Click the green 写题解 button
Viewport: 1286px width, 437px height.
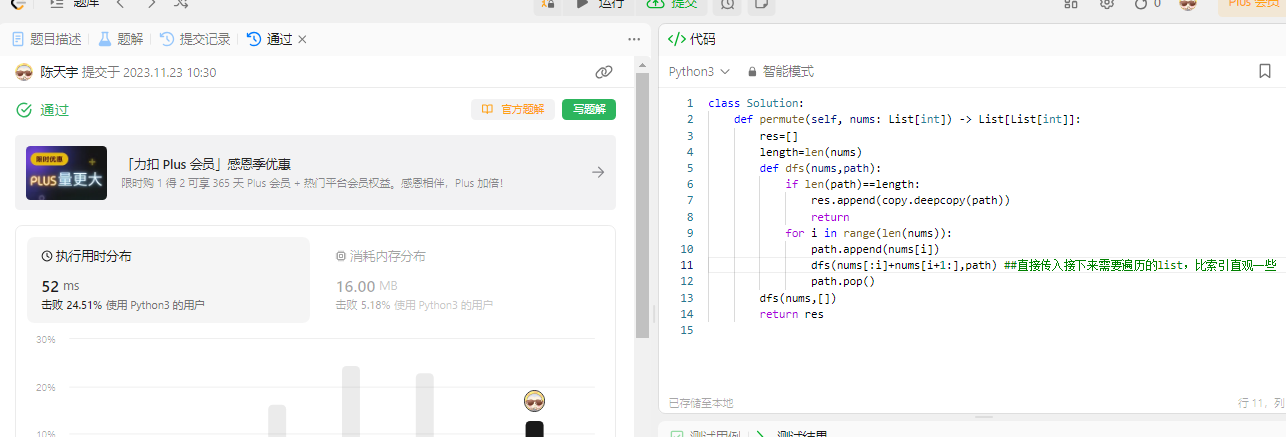(x=589, y=109)
